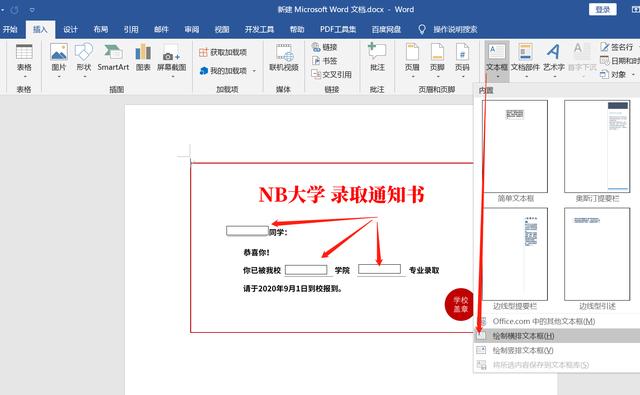Open the 邮件 (Mailings) tab
Image resolution: width=640 pixels, height=395 pixels.
coord(161,29)
